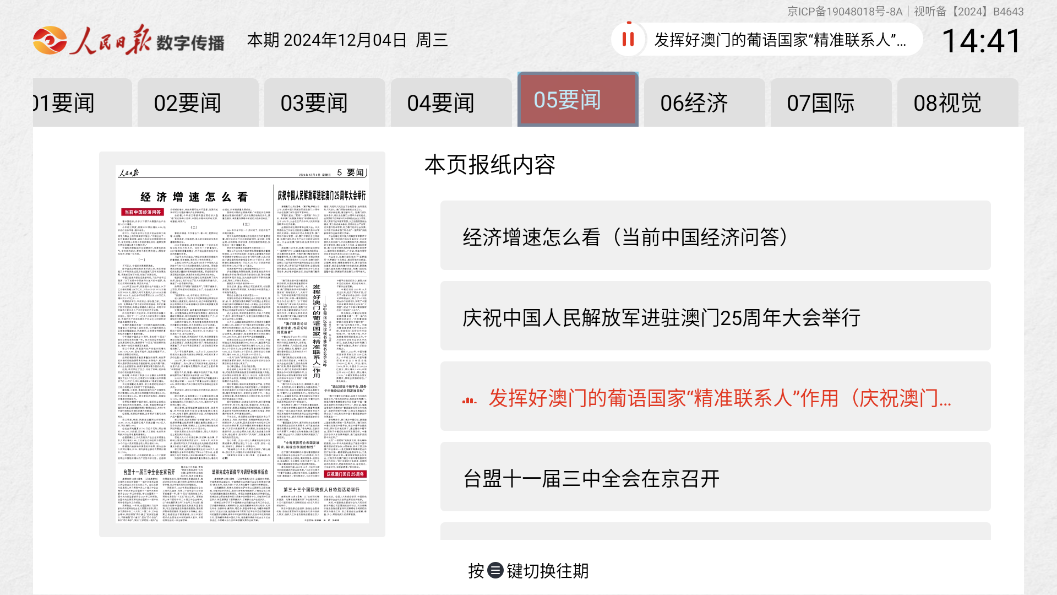Go to the 06经济 tab
Screen dimensions: 1057x595
(x=694, y=103)
